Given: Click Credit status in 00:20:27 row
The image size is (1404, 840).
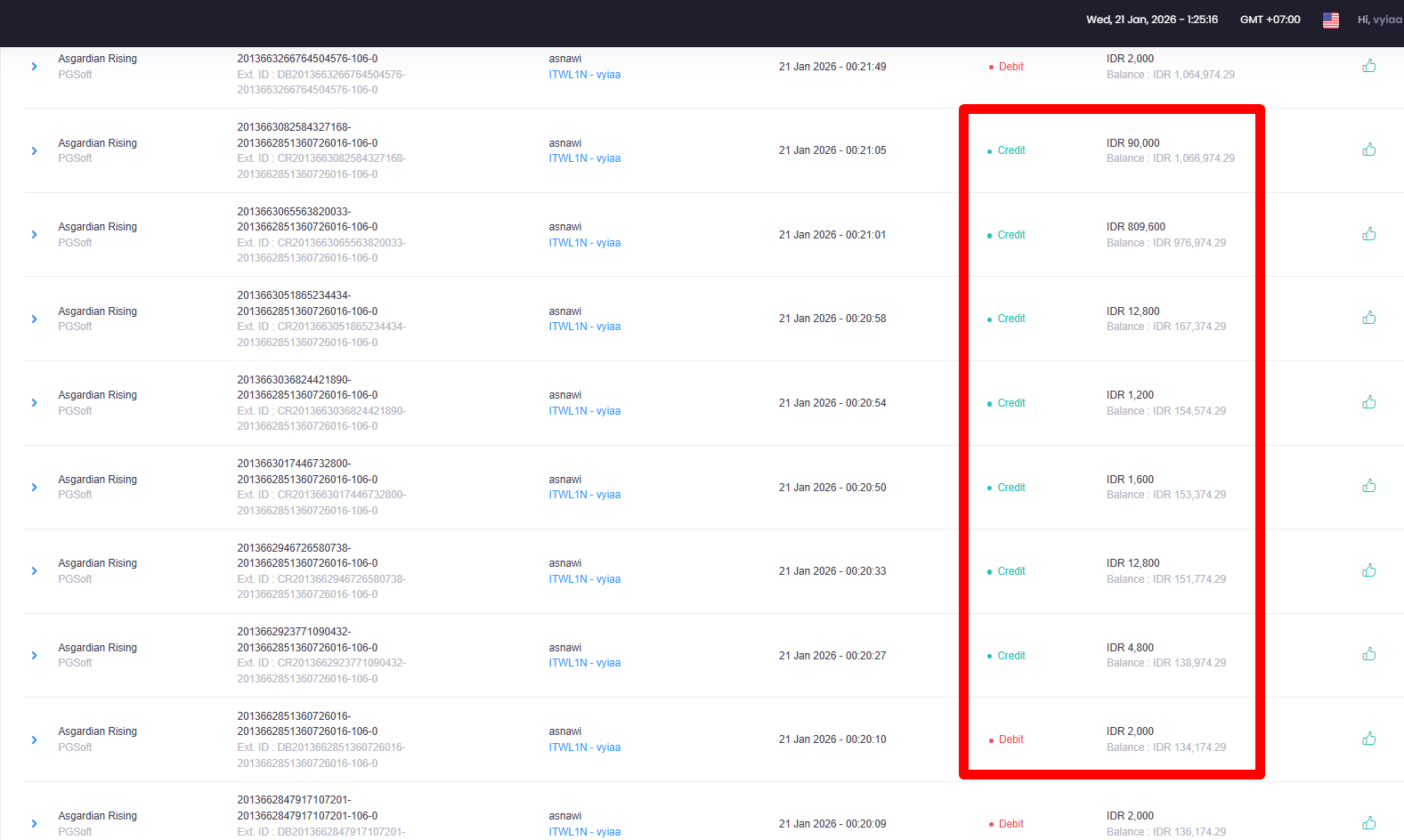Looking at the screenshot, I should [x=1011, y=656].
